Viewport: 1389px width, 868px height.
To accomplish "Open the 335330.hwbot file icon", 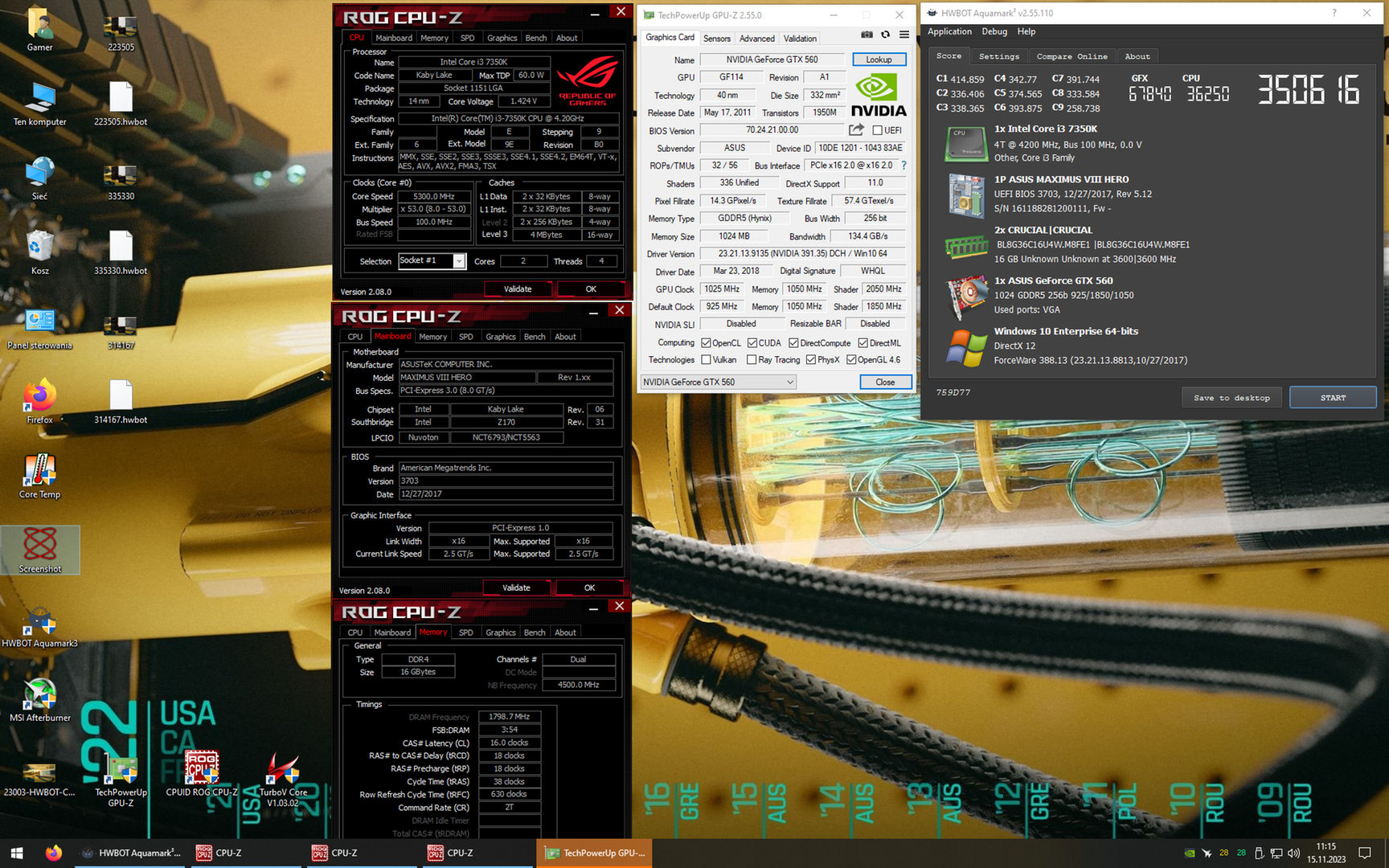I will tap(121, 253).
